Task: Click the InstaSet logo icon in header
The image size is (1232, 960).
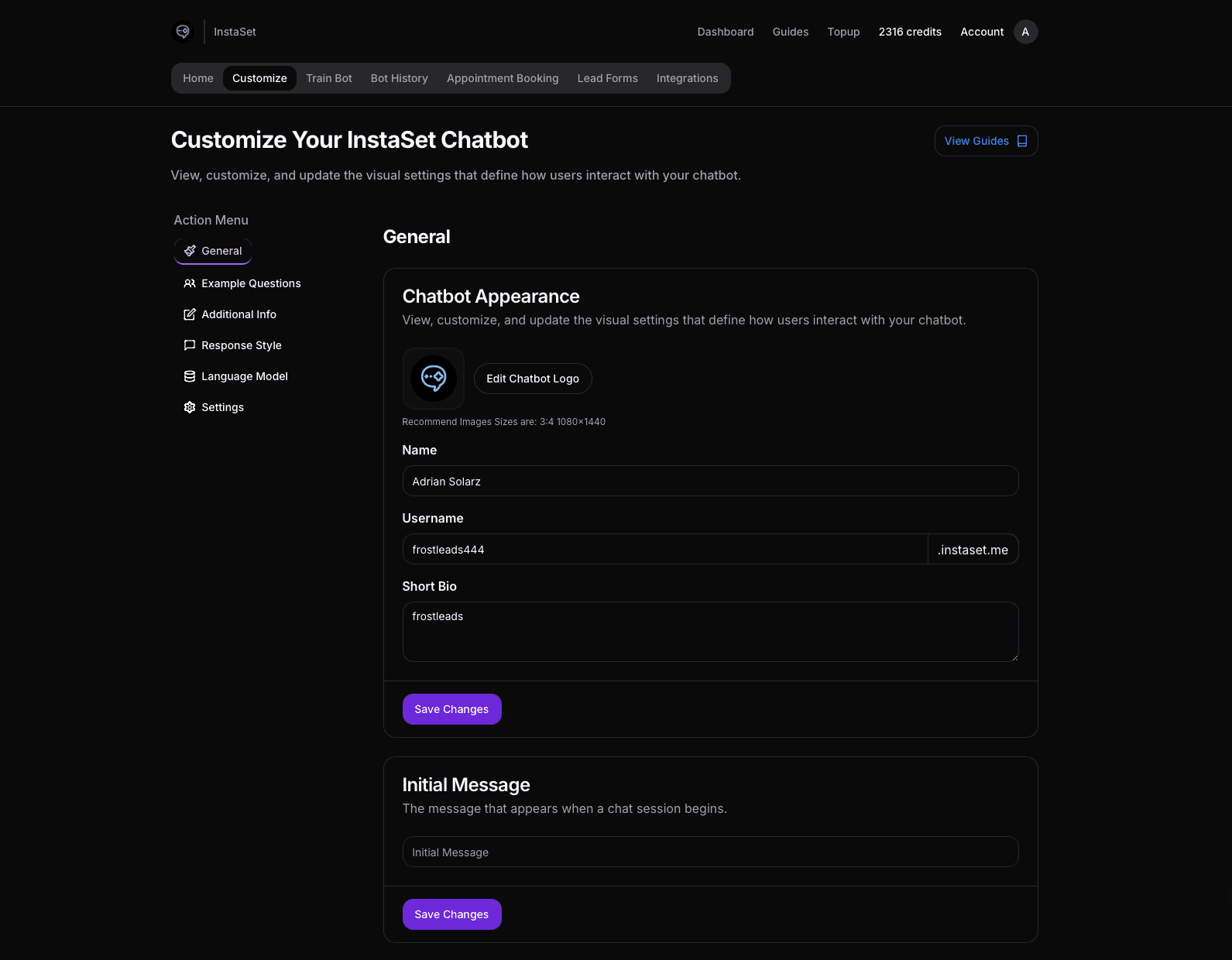Action: coord(183,32)
